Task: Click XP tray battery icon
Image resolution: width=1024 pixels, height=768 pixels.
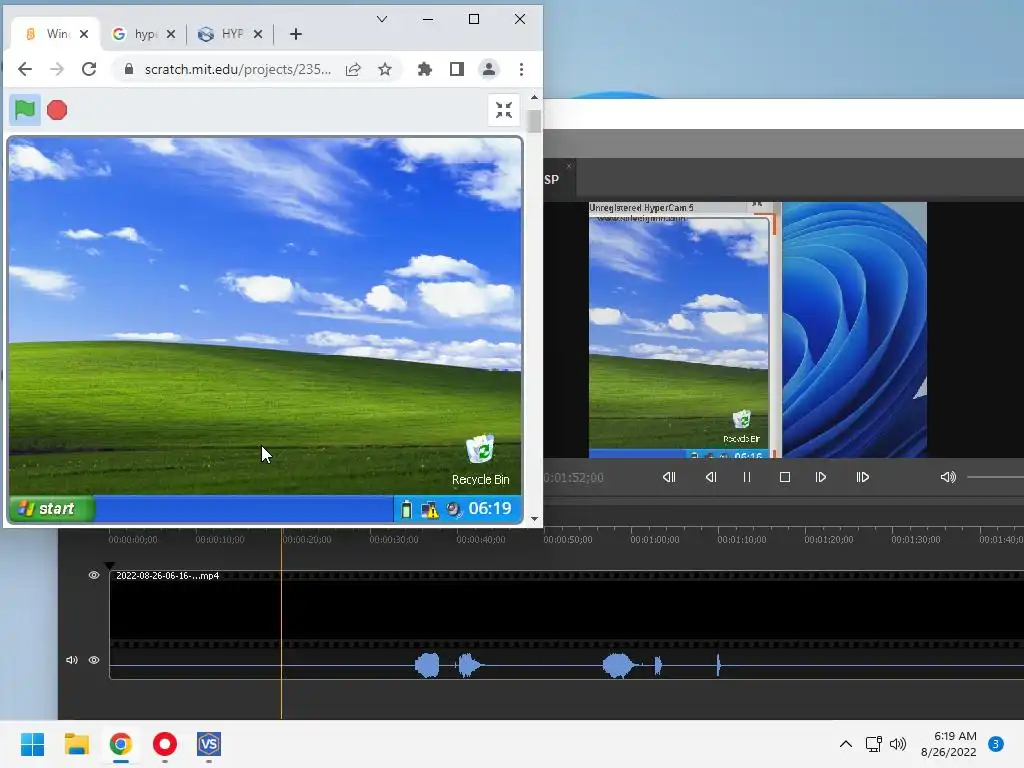Action: (x=406, y=509)
